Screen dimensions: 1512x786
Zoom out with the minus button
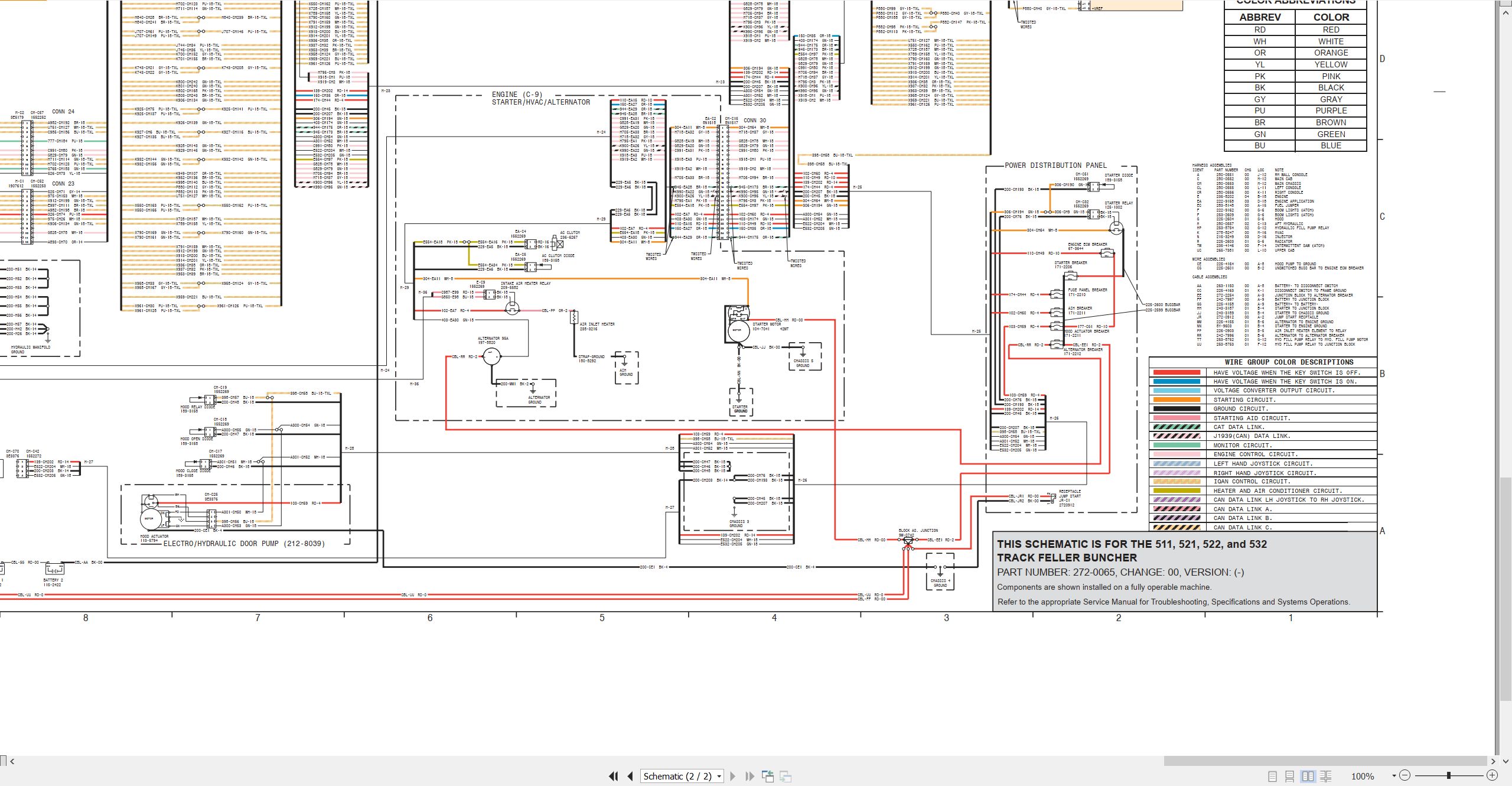point(1405,775)
